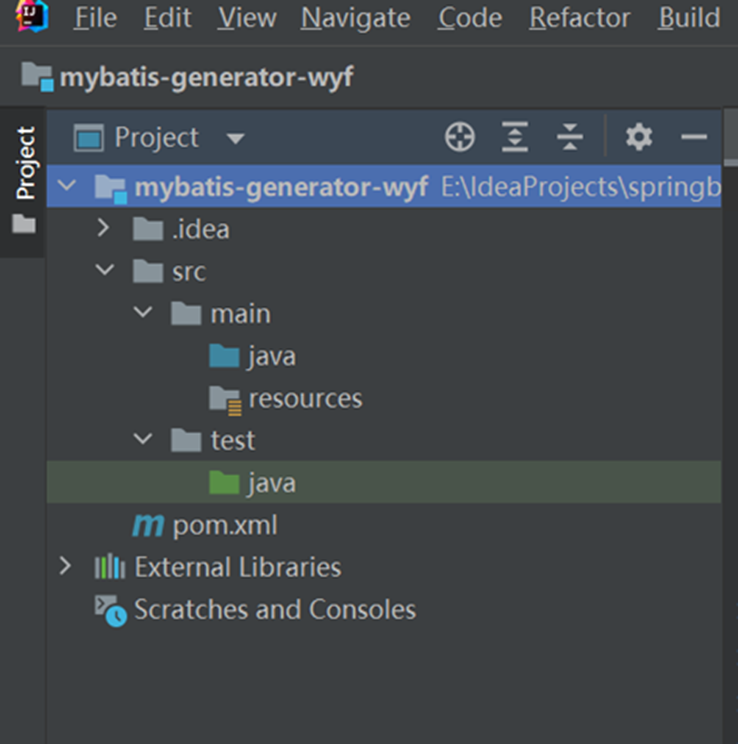Select the mybatis-generator-wyf root tree row
The width and height of the screenshot is (738, 744).
(384, 186)
